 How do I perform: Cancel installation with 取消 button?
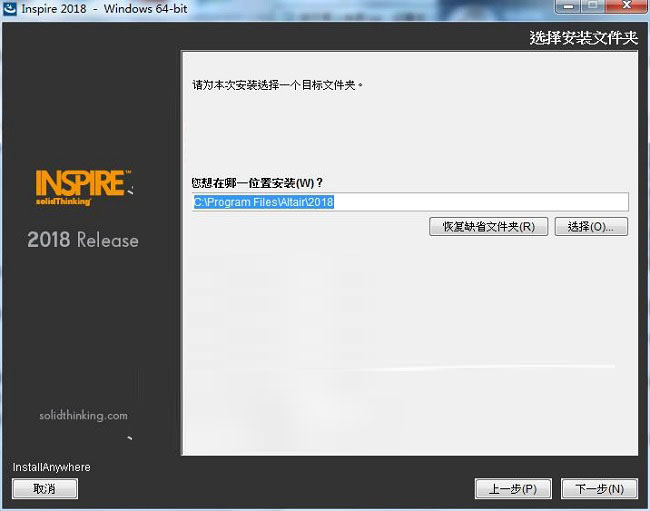click(x=45, y=489)
